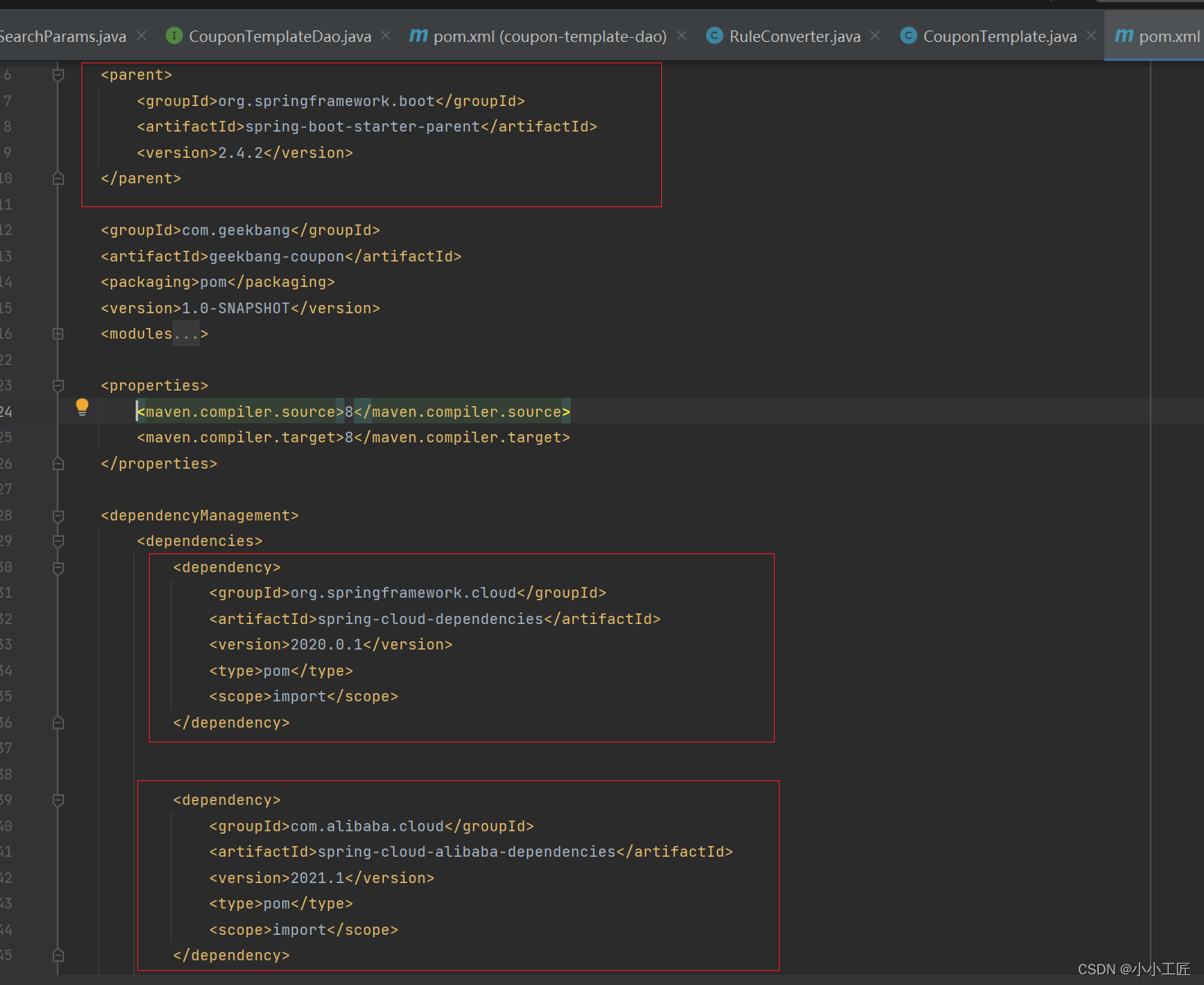Close the CouponTemplateDao.java tab
Viewport: 1204px width, 985px height.
(387, 35)
